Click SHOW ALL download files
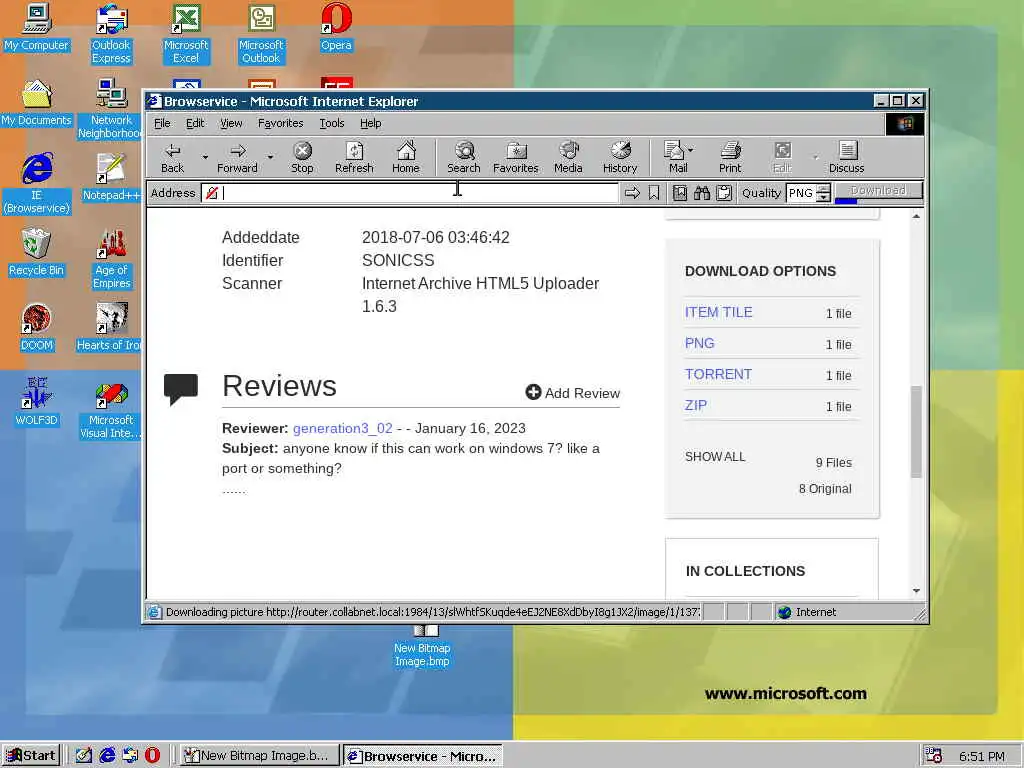 [715, 456]
